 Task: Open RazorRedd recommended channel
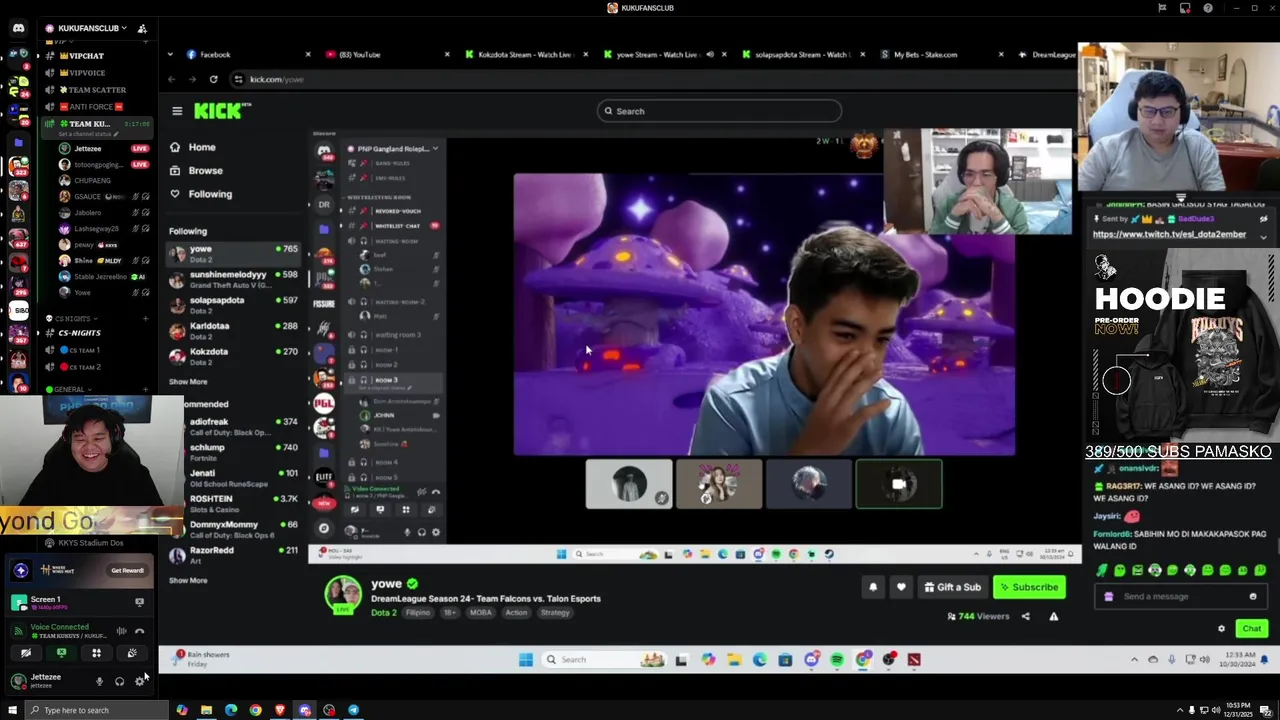(x=234, y=555)
